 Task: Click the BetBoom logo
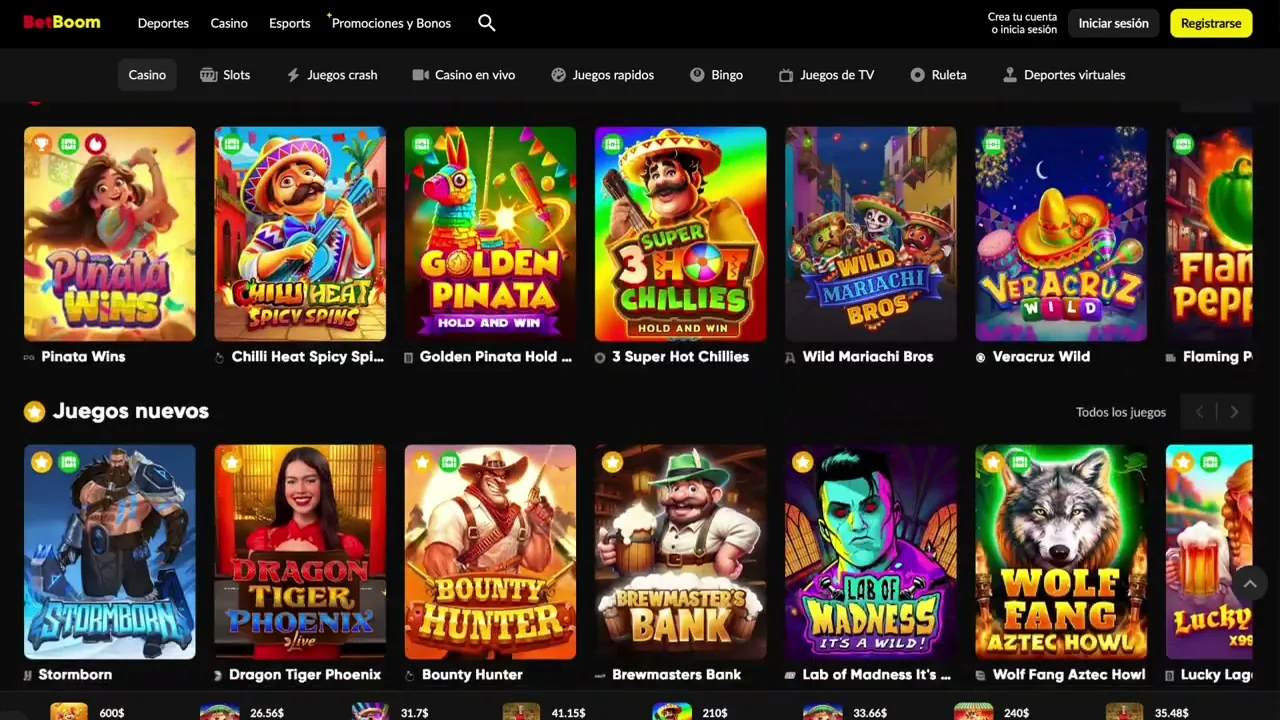click(62, 22)
